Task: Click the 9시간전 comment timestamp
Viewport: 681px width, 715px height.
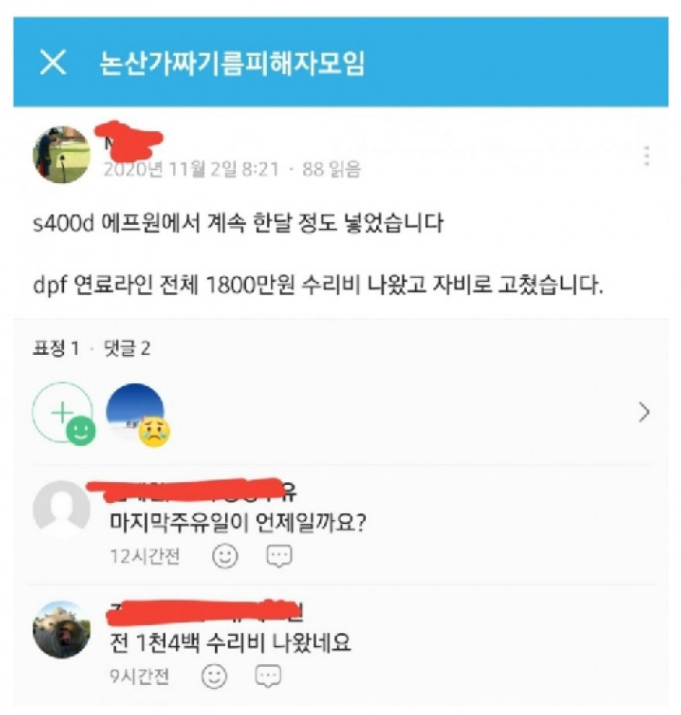Action: (x=139, y=677)
